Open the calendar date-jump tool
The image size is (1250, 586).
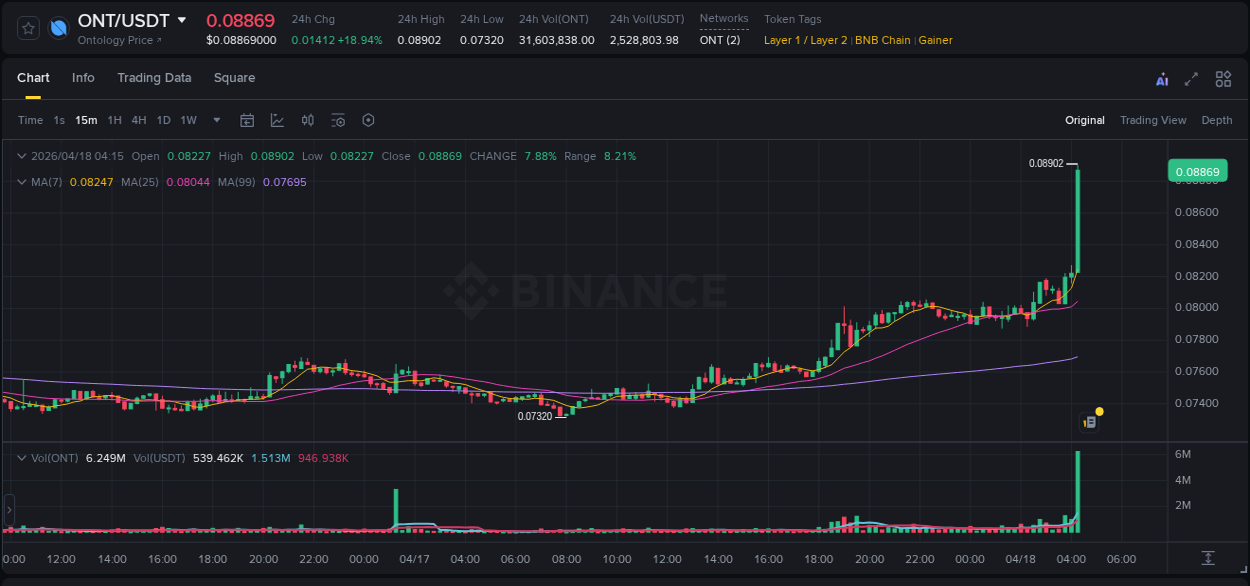[x=247, y=120]
